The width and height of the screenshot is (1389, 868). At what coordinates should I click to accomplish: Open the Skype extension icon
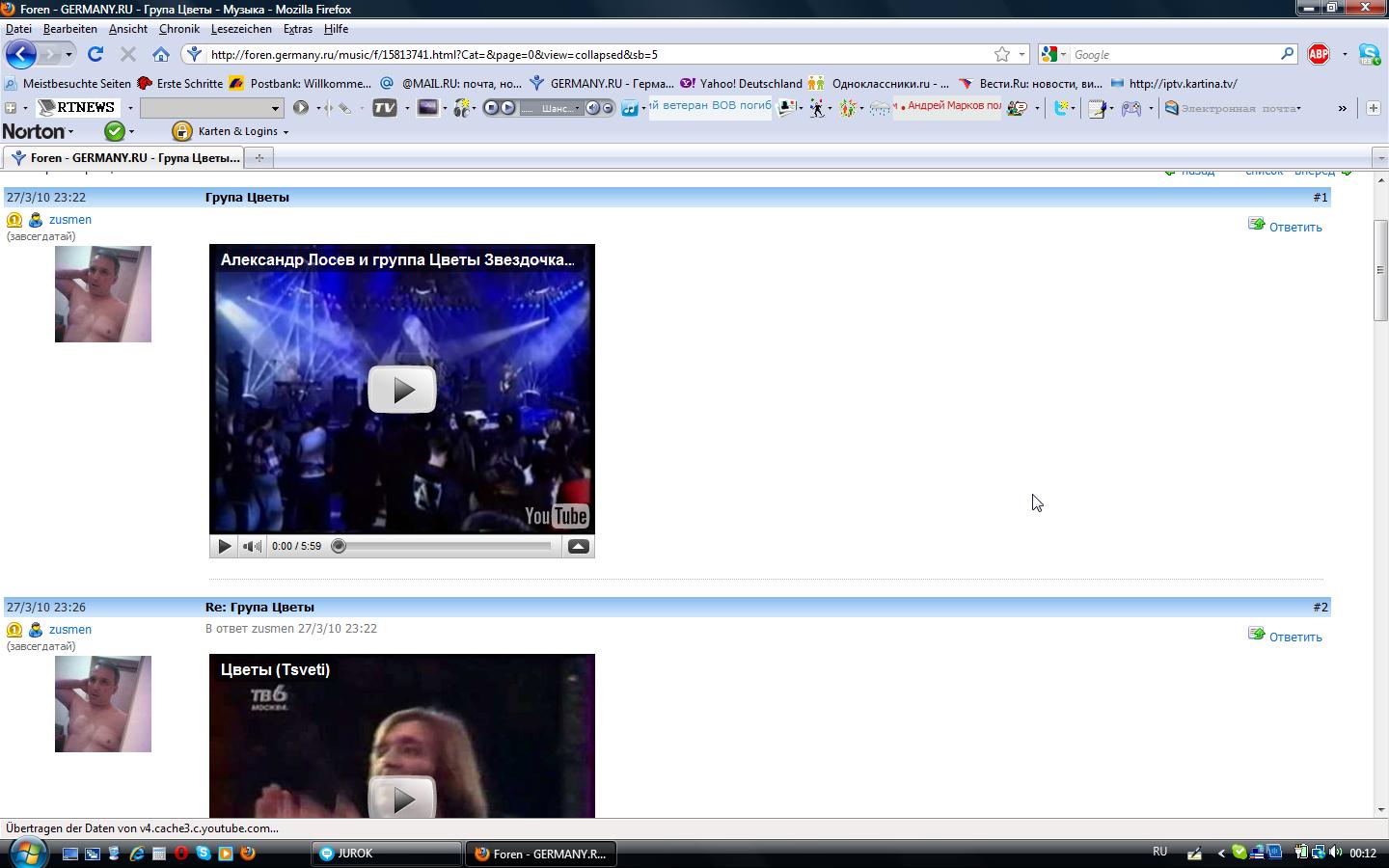coord(1369,54)
